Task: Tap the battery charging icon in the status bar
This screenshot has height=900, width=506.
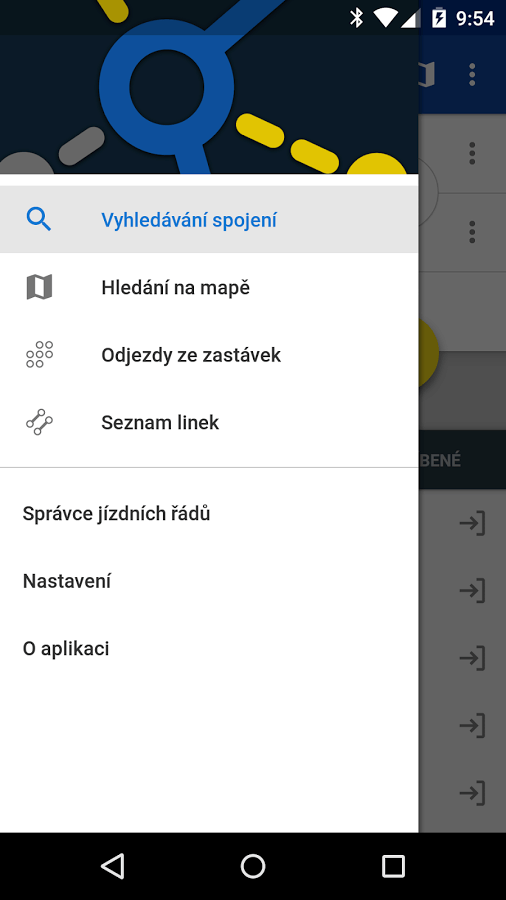Action: tap(438, 18)
